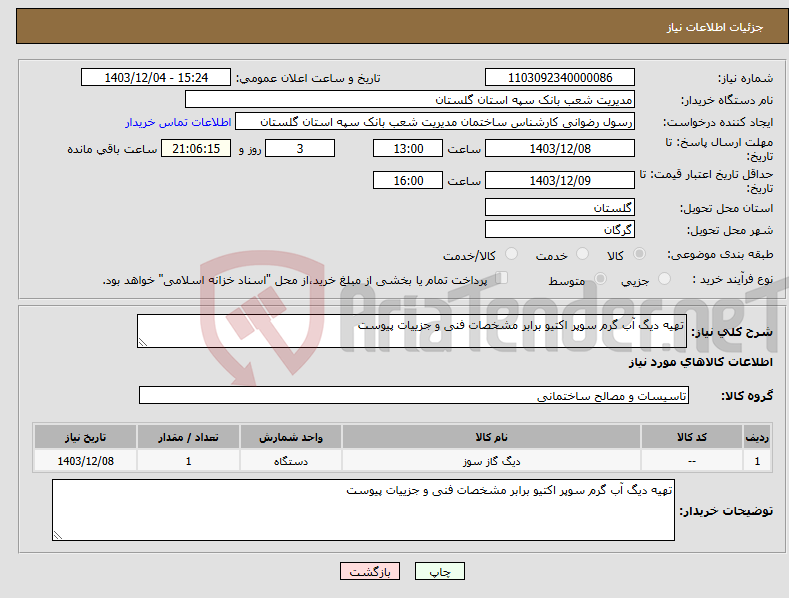Image resolution: width=789 pixels, height=598 pixels.
Task: Click the نام دستگاه خریدار field
Action: pos(410,100)
